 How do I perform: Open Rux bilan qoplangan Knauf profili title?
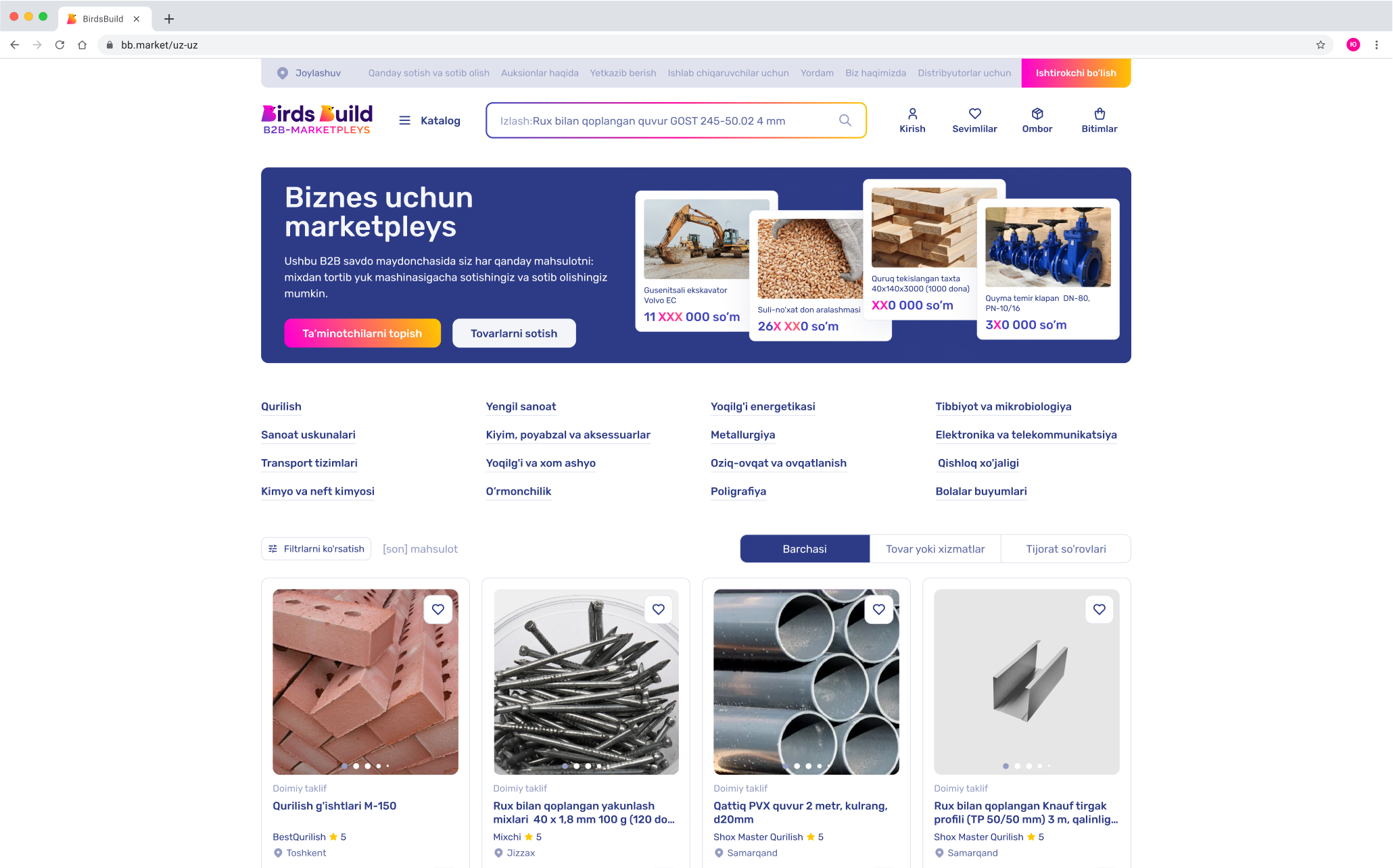coord(1026,813)
